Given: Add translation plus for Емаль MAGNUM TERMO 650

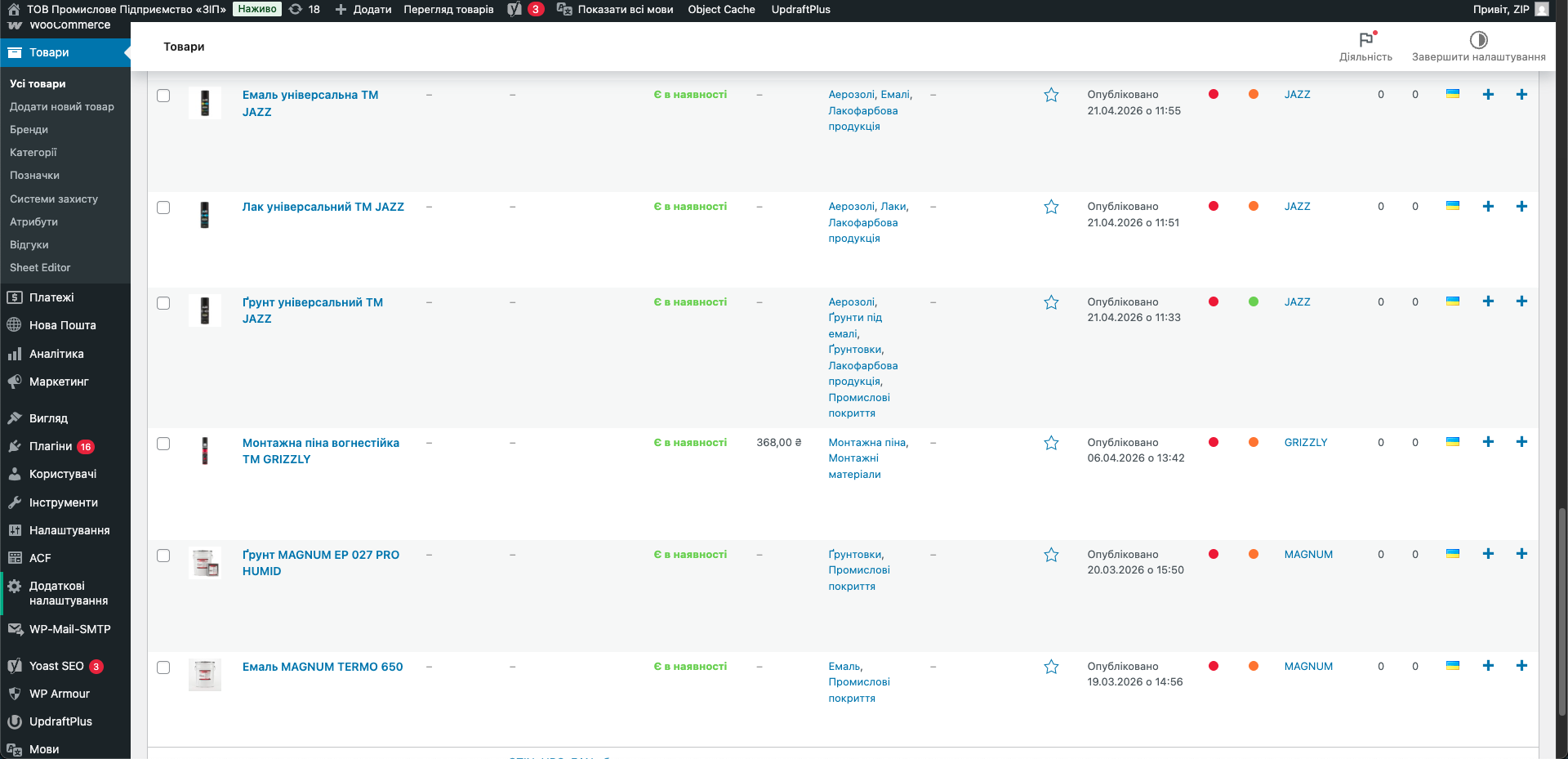Looking at the screenshot, I should [1488, 666].
